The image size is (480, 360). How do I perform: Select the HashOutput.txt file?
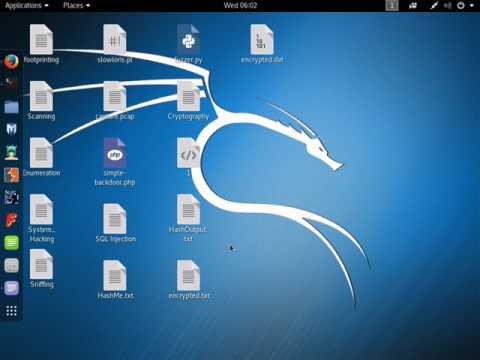[188, 218]
